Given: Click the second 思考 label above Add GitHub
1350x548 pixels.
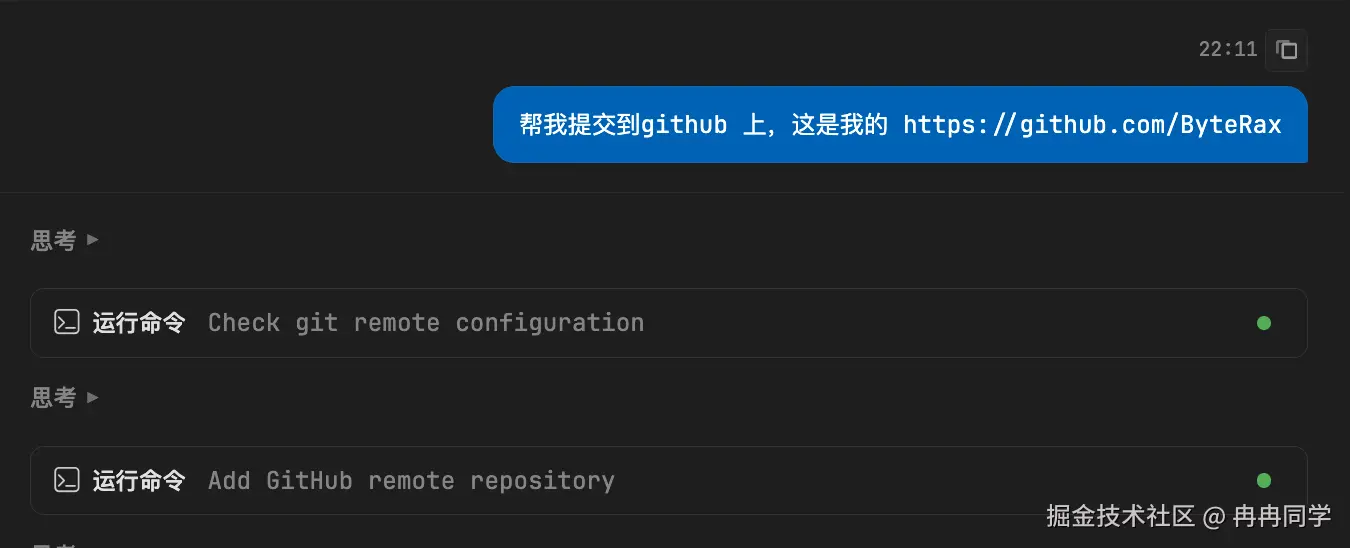Looking at the screenshot, I should click(x=53, y=398).
